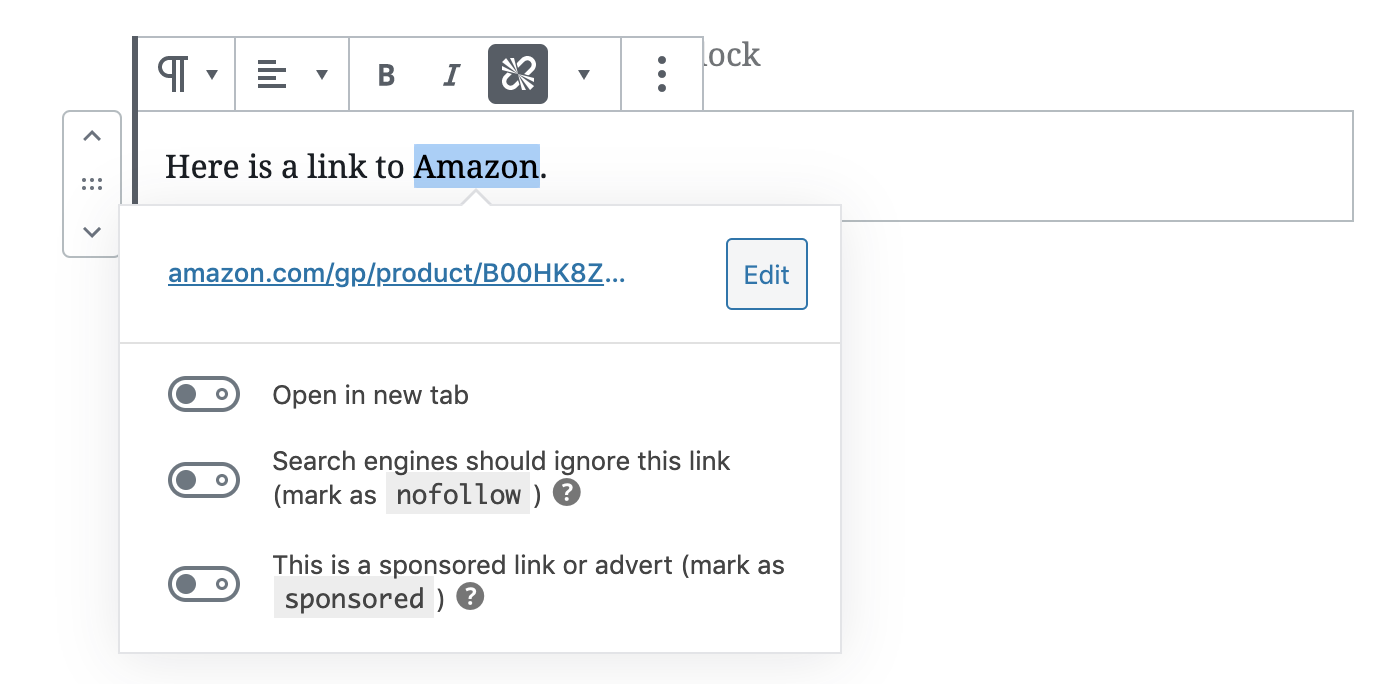Move block down with the down arrow
The height and width of the screenshot is (684, 1396).
coord(92,232)
